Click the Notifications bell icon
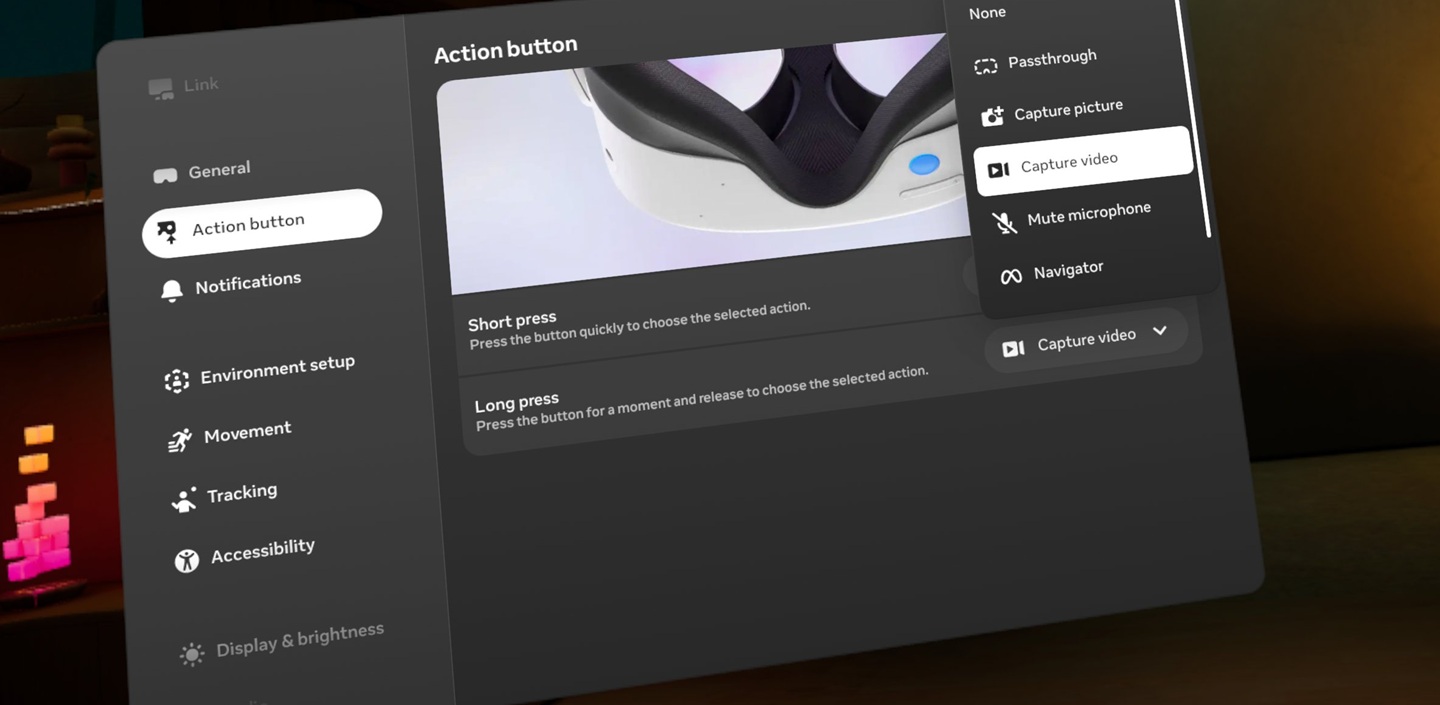 (x=172, y=290)
